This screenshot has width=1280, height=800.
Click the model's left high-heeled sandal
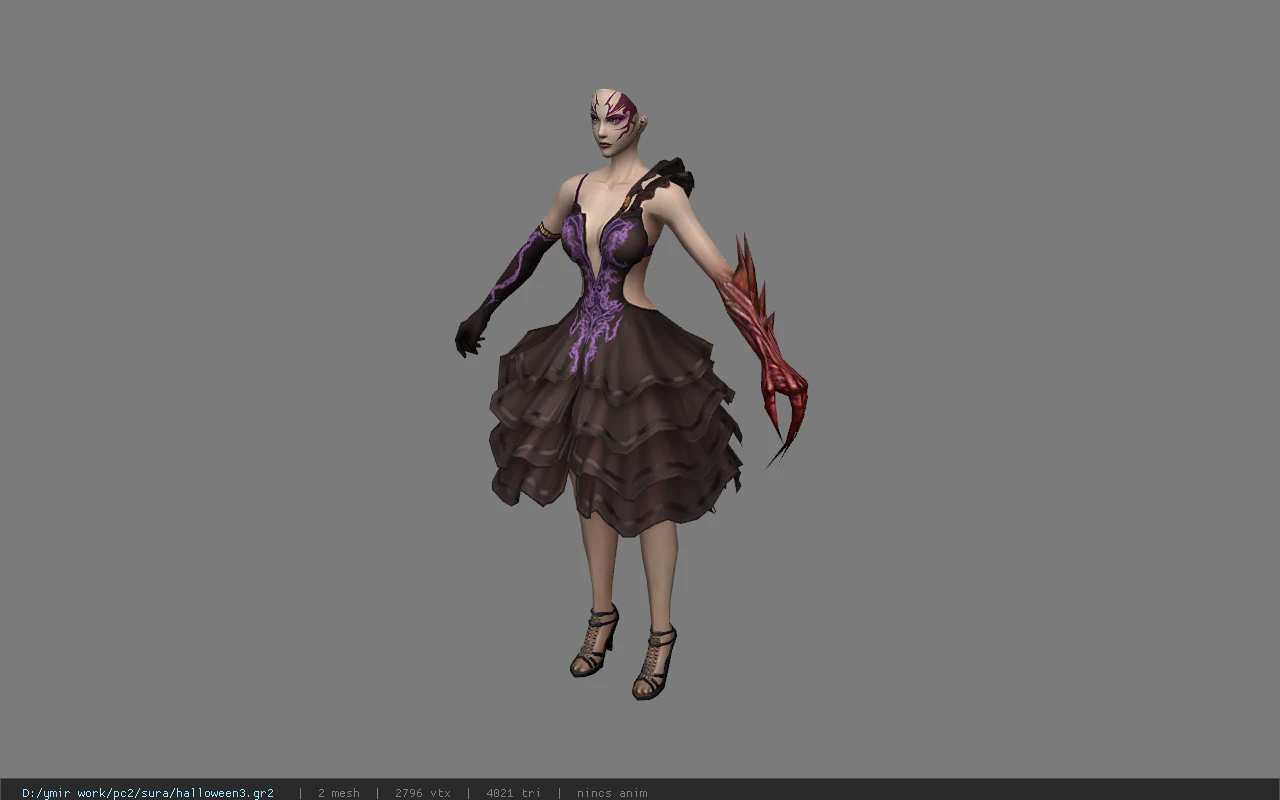[x=654, y=662]
